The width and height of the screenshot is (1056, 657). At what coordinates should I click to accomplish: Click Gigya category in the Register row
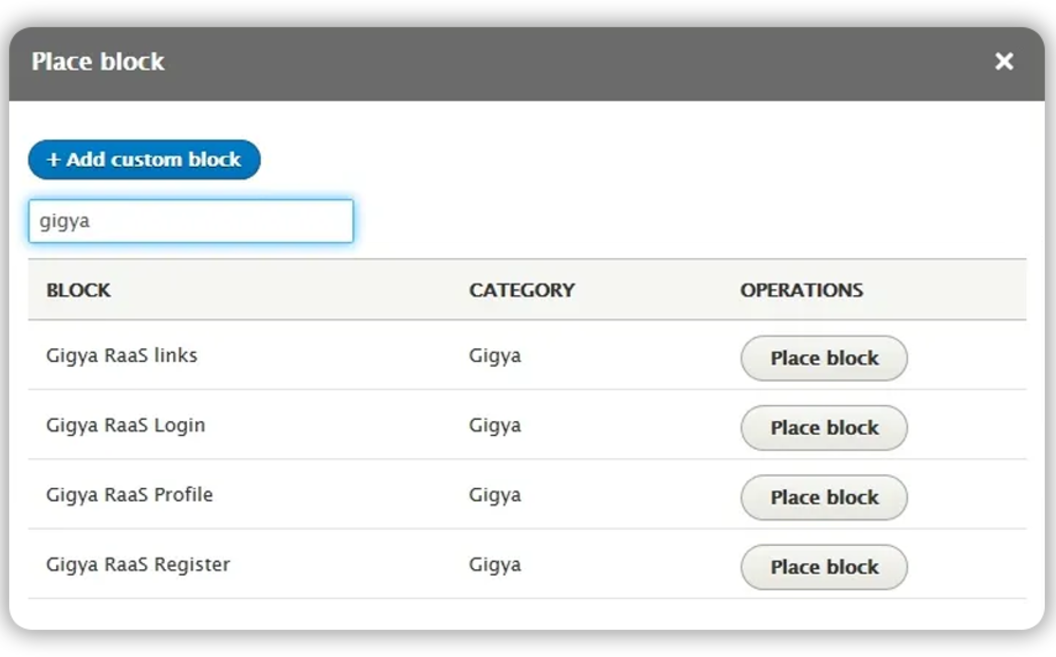(x=495, y=565)
